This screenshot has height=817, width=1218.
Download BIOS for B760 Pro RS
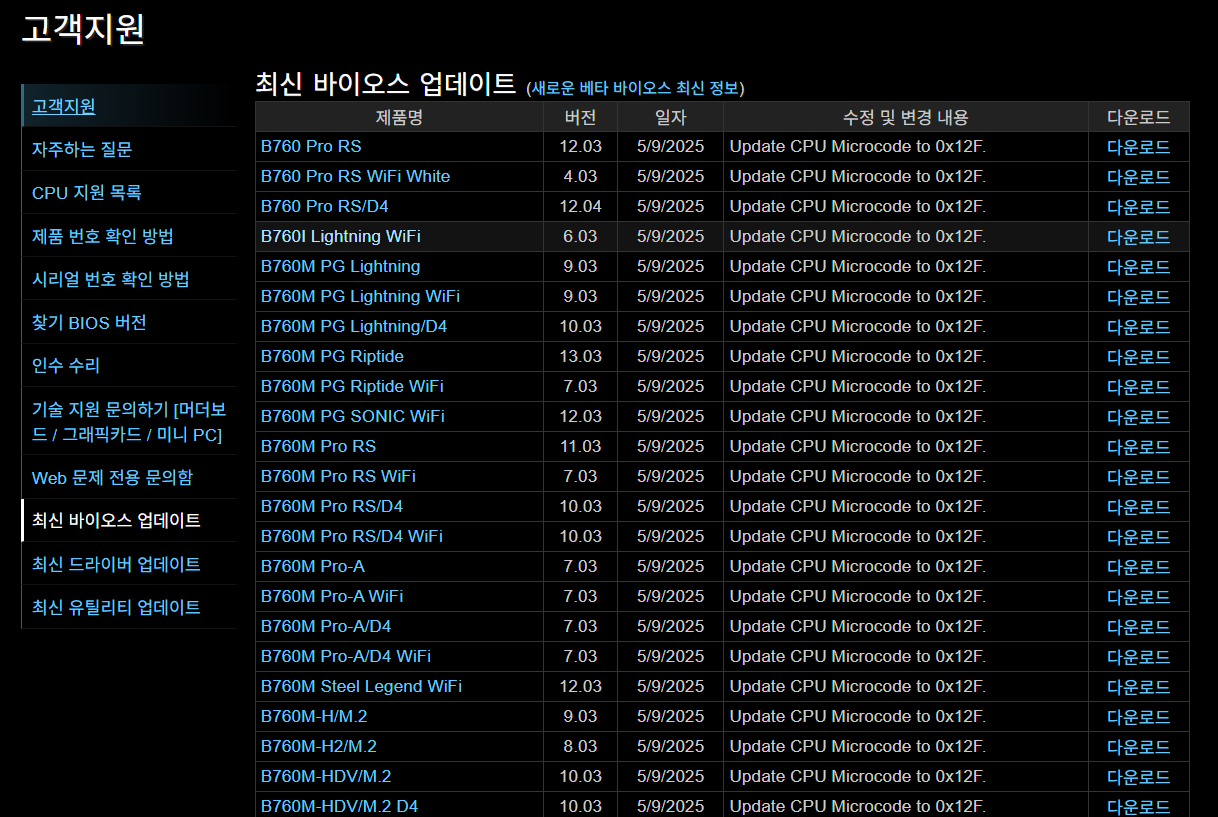point(1138,147)
